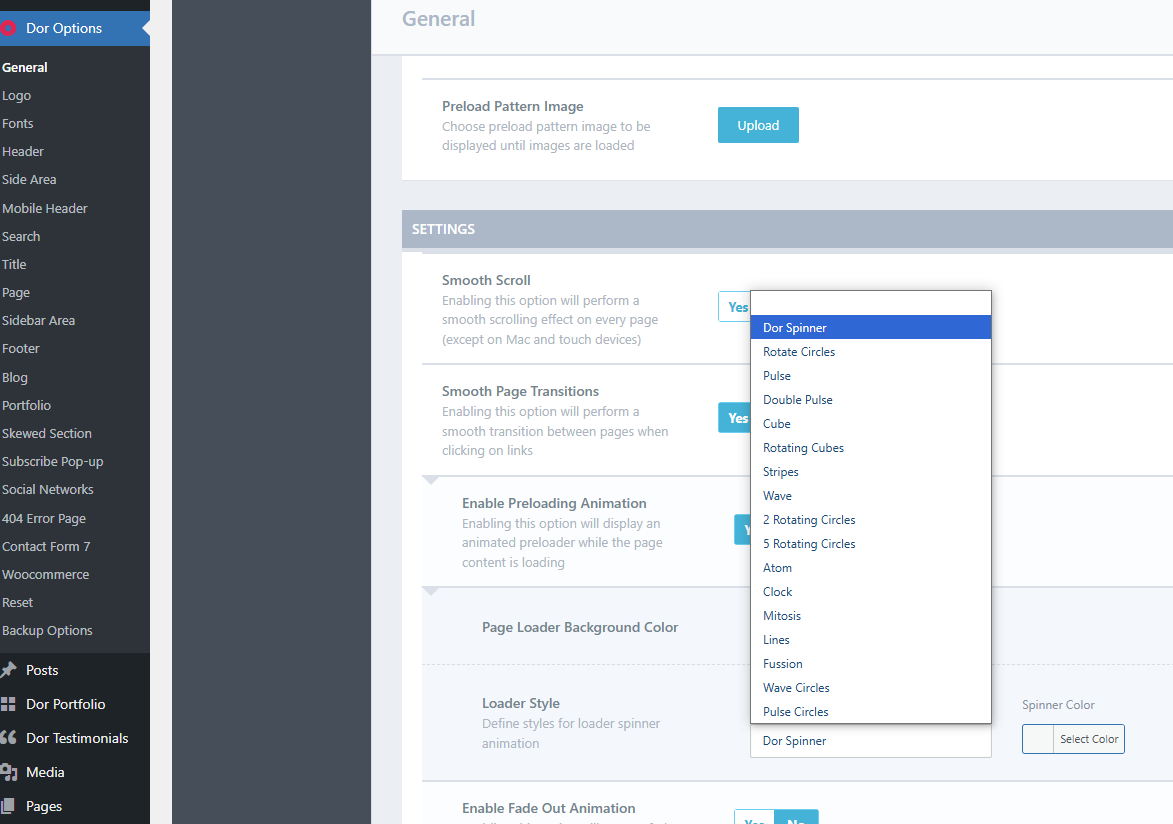Open Blog options
1173x824 pixels.
(x=15, y=377)
